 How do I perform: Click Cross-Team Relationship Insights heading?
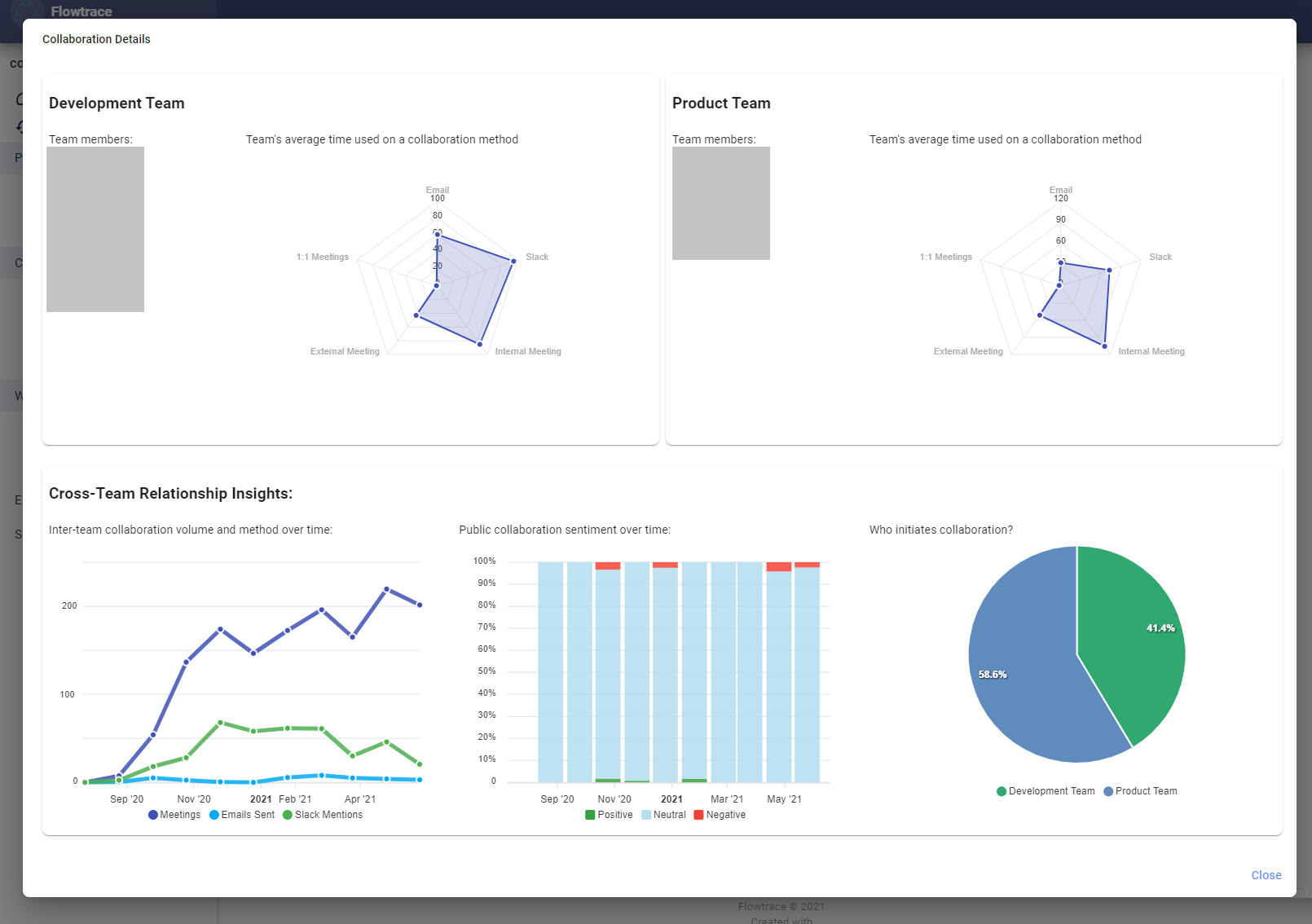click(170, 494)
